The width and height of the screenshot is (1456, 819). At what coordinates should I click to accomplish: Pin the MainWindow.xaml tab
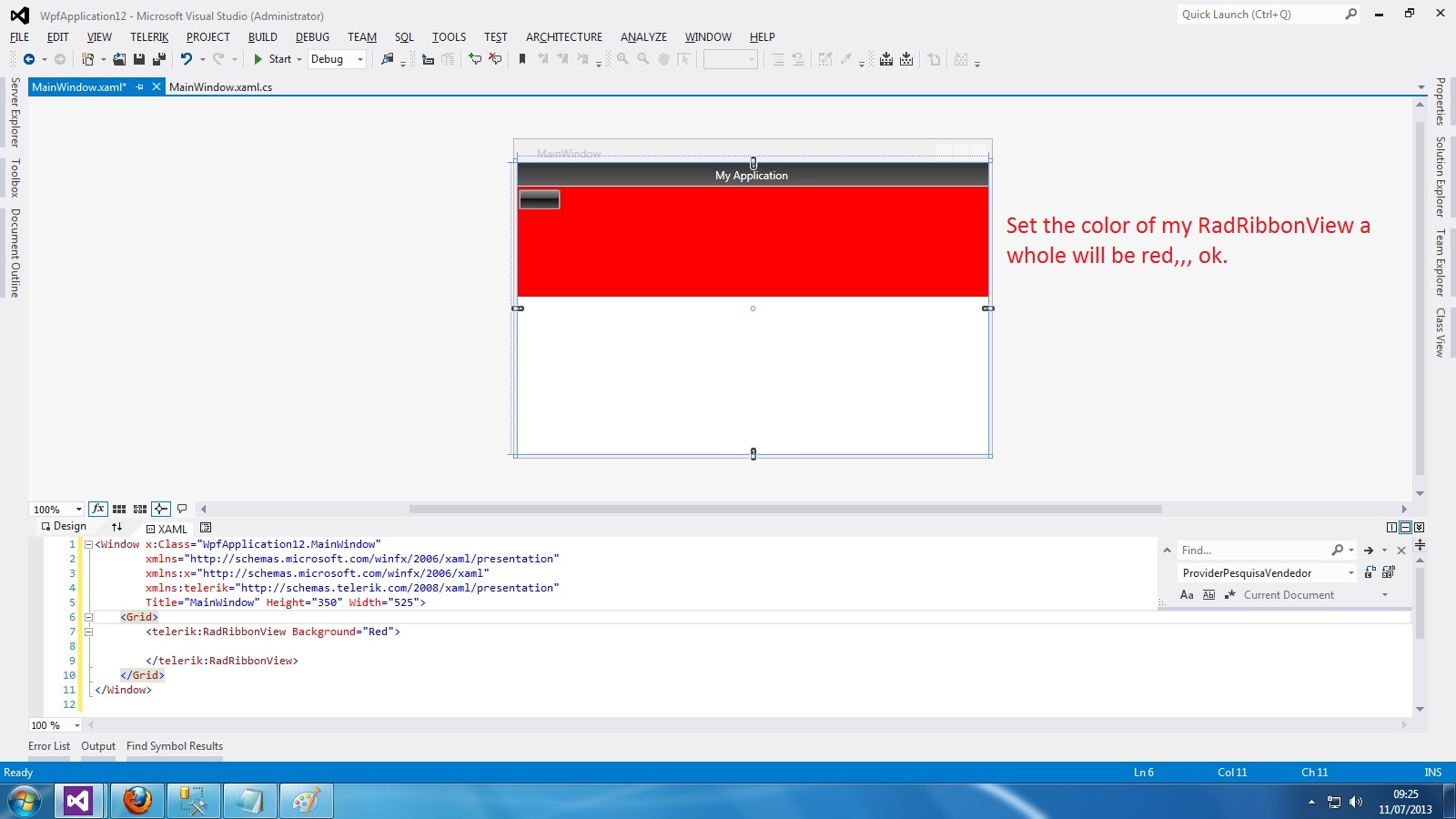139,87
